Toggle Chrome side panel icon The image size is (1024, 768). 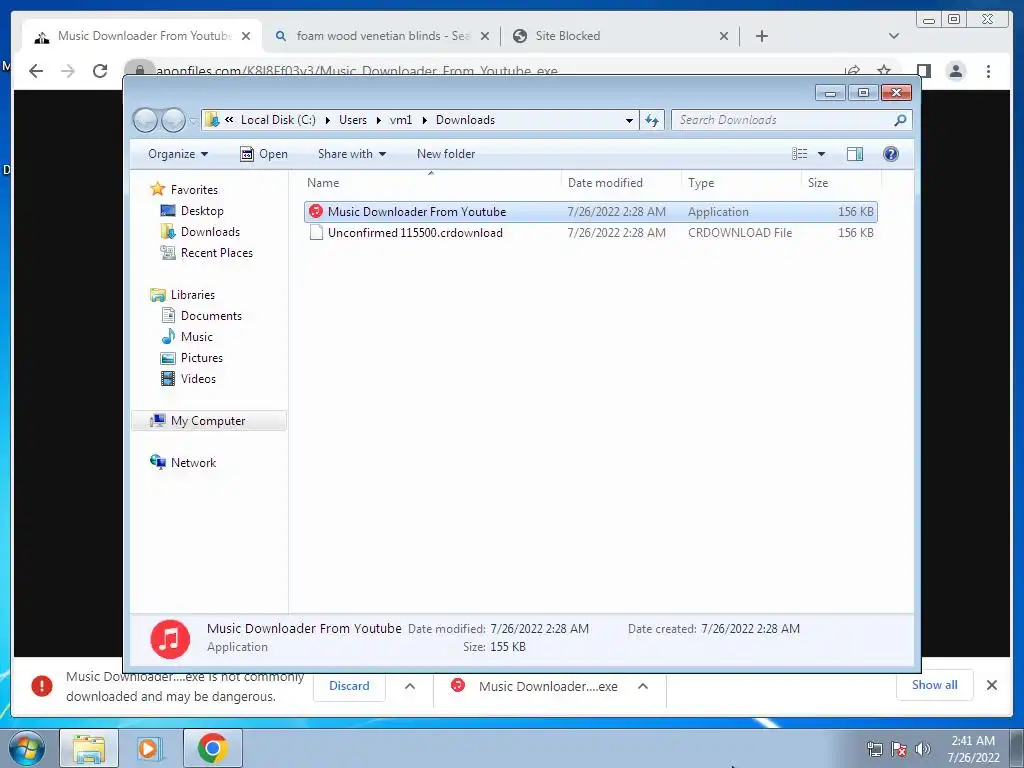click(x=923, y=71)
